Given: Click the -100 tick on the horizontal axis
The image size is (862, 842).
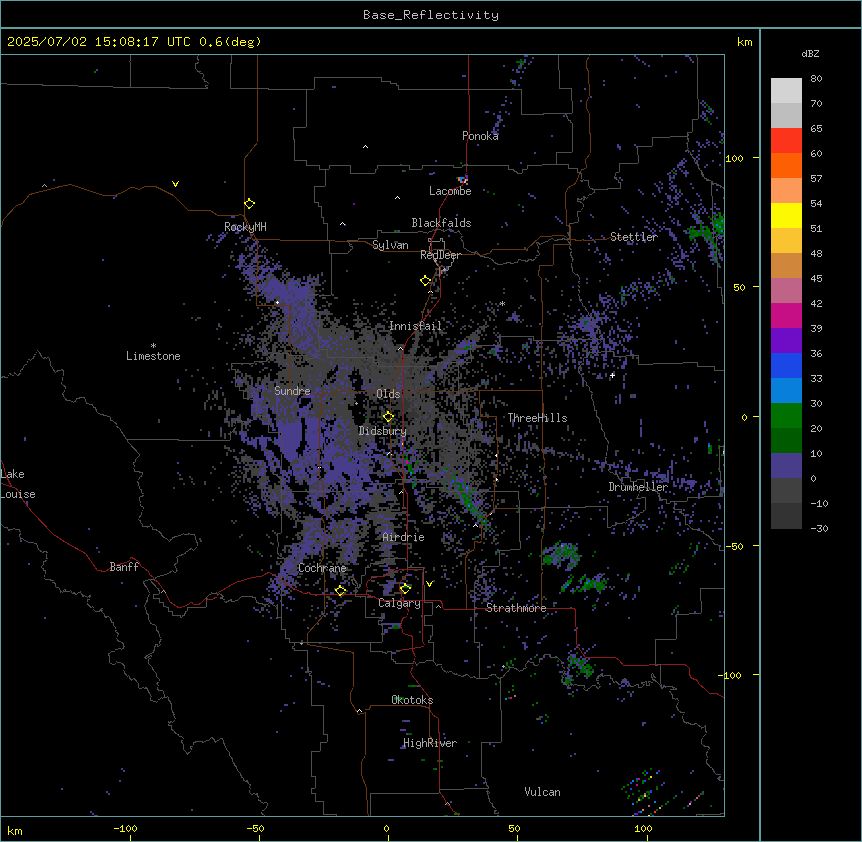Looking at the screenshot, I should tap(126, 828).
